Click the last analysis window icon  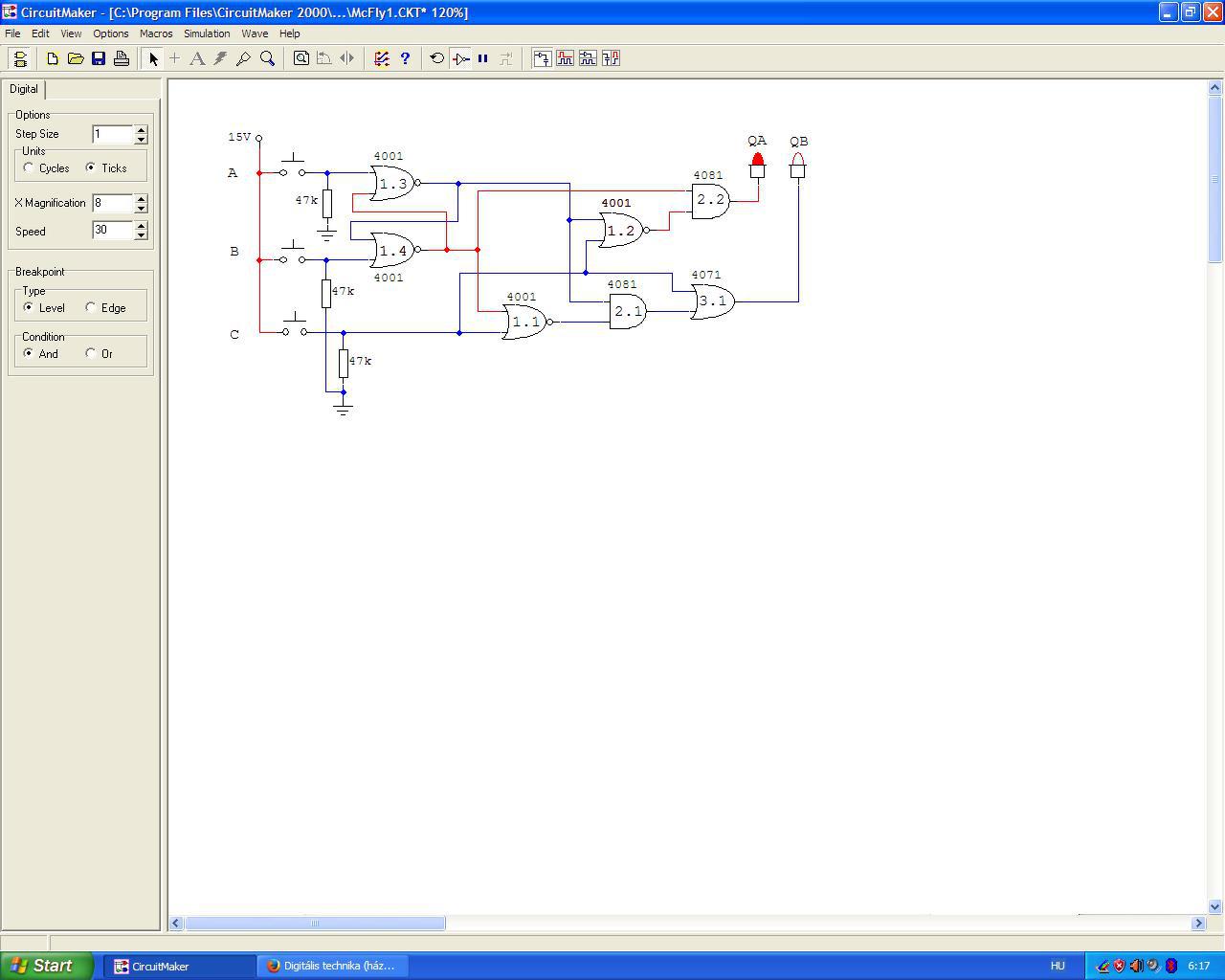pos(611,58)
